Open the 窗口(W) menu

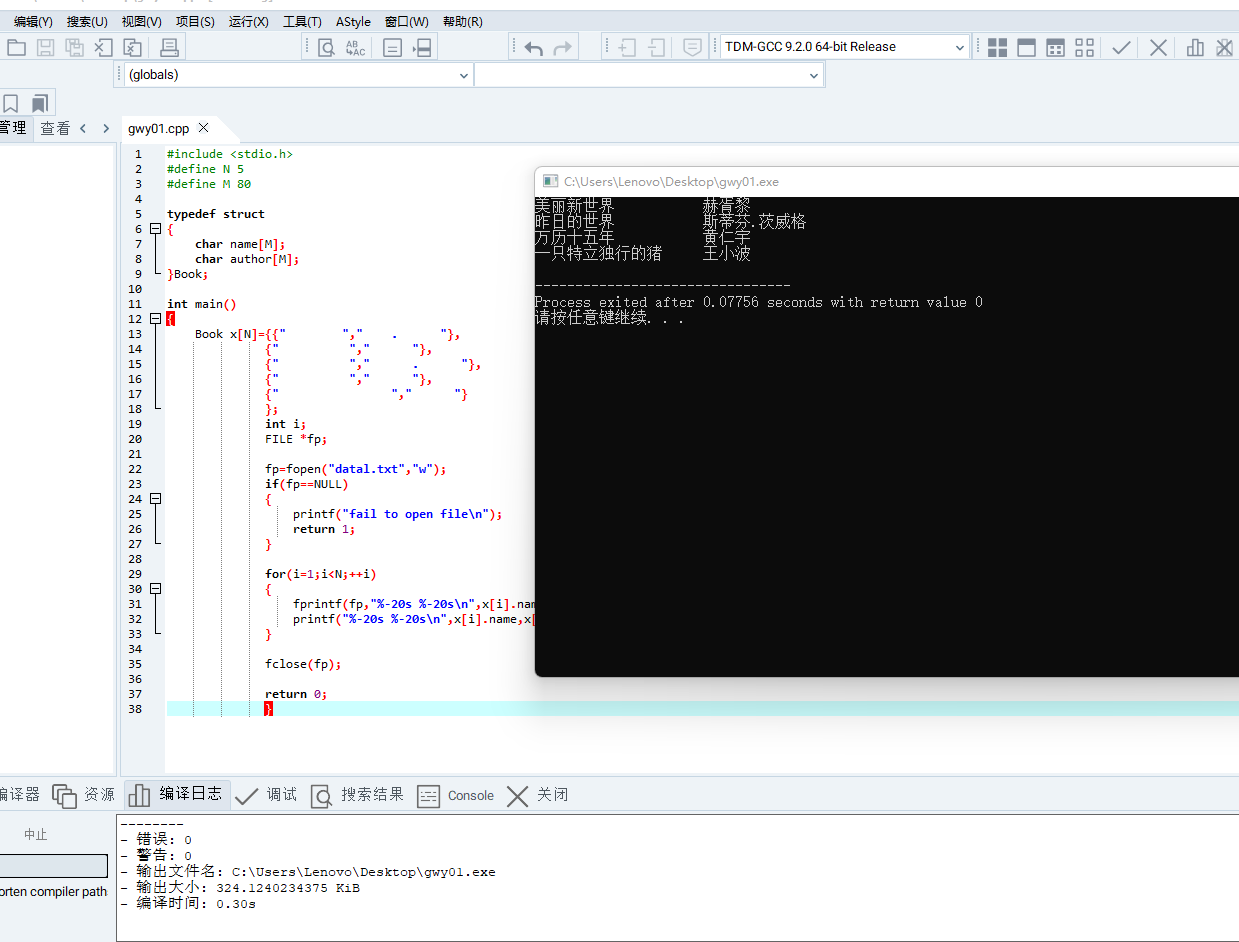coord(406,21)
